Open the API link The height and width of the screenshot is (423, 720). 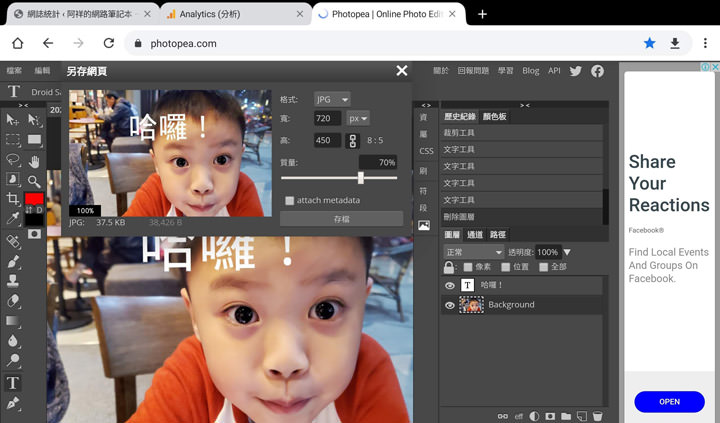click(554, 71)
